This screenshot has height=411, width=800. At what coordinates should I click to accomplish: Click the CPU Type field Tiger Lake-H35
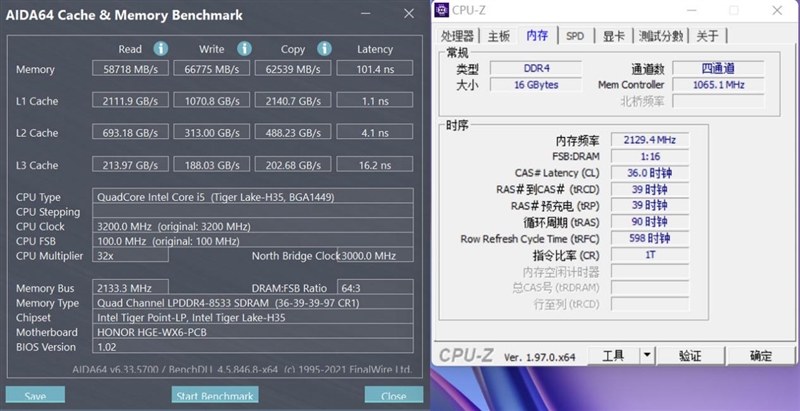(253, 196)
